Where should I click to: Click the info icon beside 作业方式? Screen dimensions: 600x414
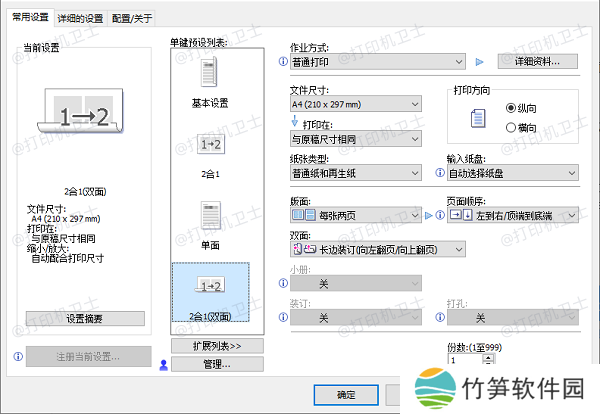point(283,61)
